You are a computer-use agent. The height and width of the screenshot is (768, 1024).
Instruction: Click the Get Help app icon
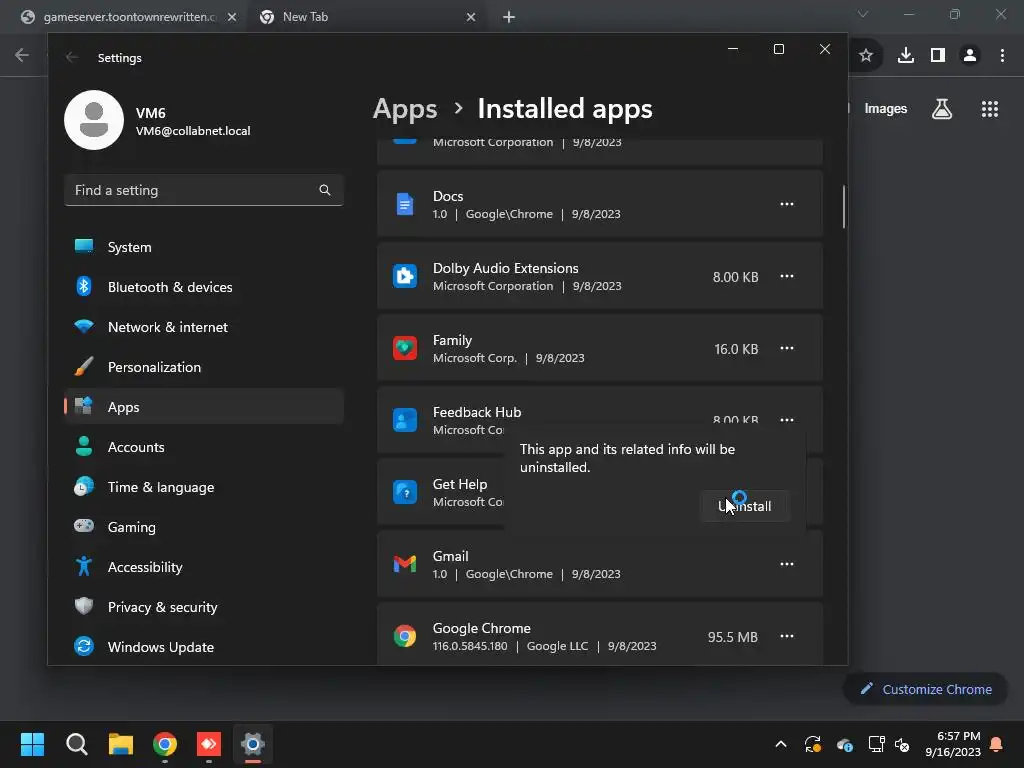pos(405,492)
